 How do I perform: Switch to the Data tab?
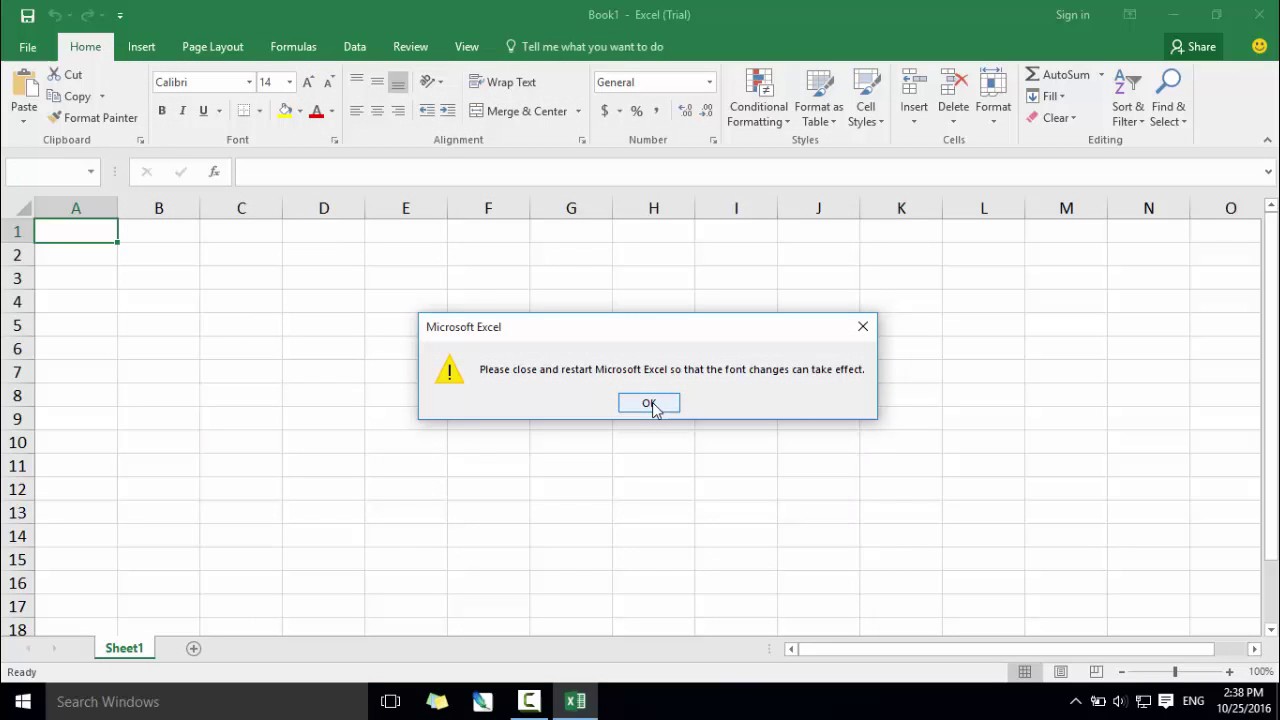[354, 47]
